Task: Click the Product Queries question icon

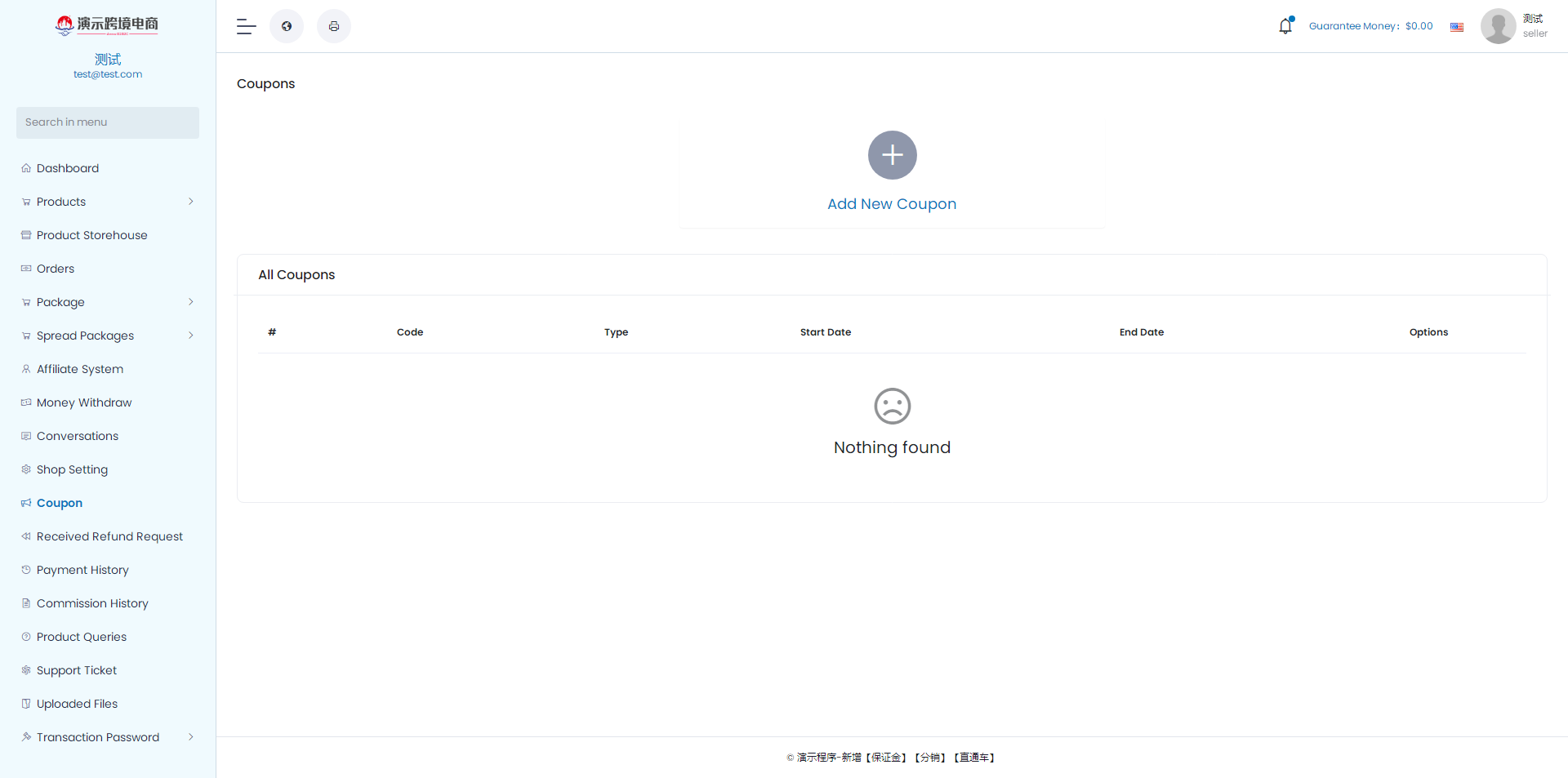Action: click(x=26, y=637)
